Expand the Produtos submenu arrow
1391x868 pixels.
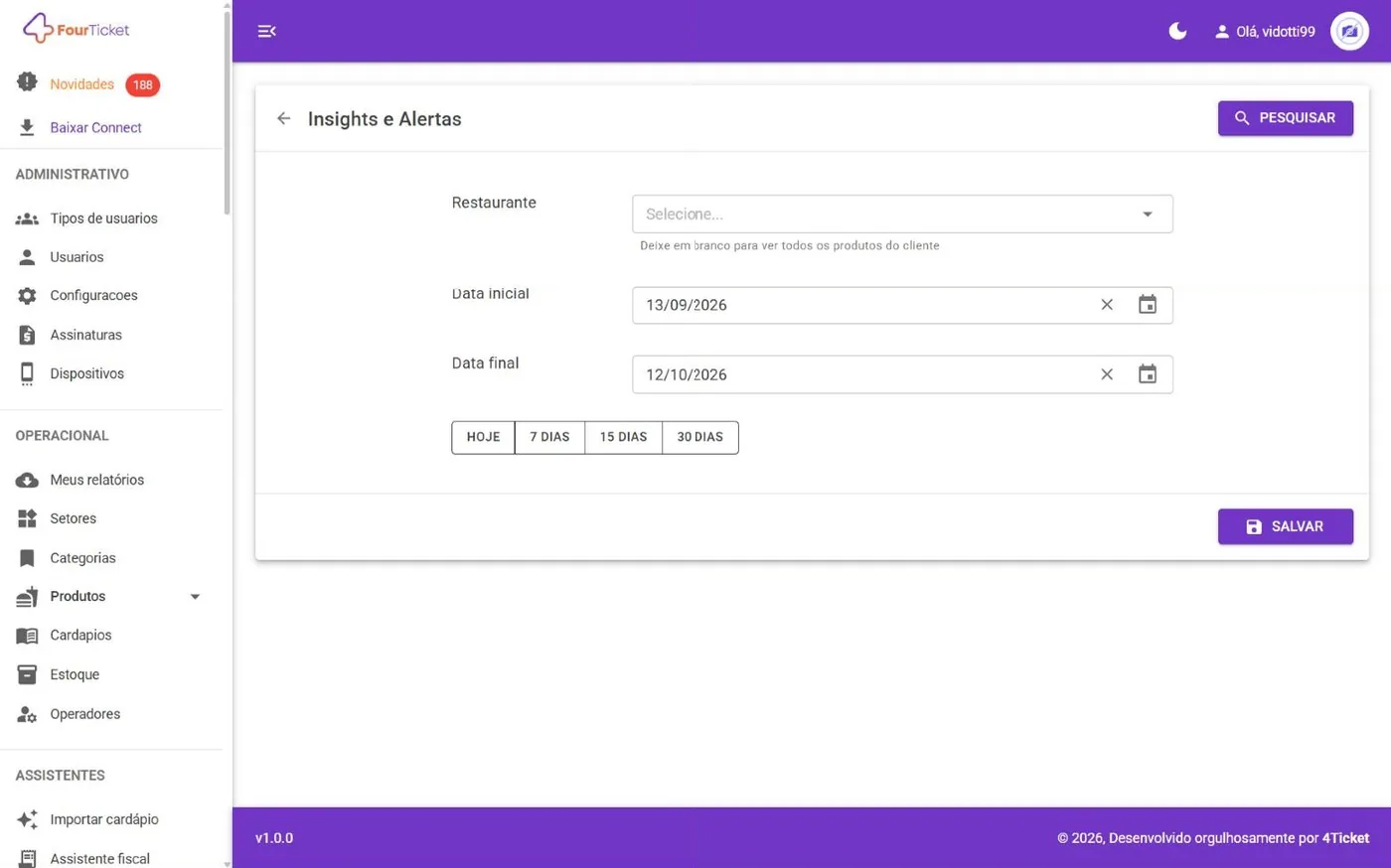pos(195,597)
